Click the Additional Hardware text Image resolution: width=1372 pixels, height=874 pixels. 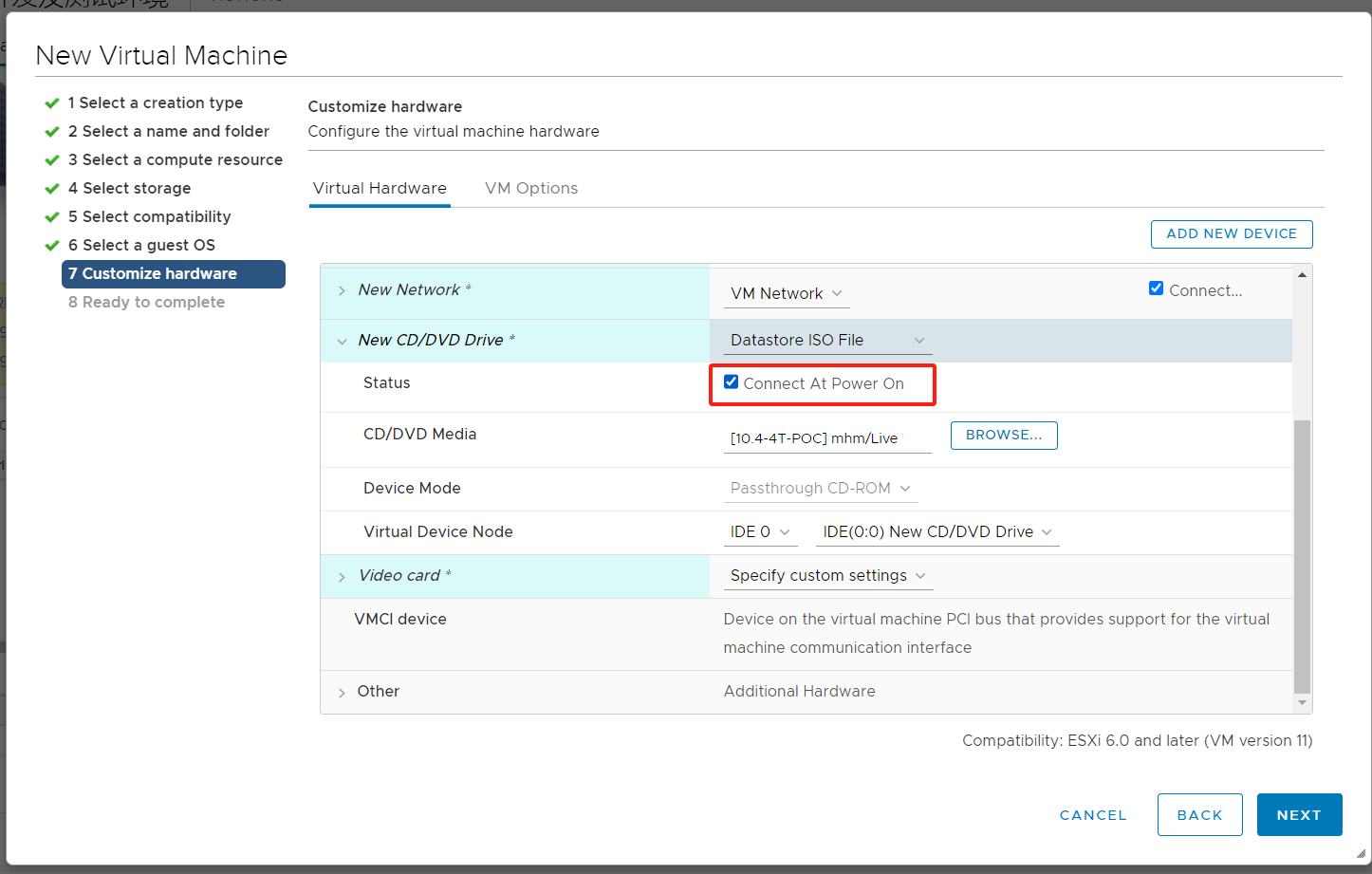click(x=800, y=692)
